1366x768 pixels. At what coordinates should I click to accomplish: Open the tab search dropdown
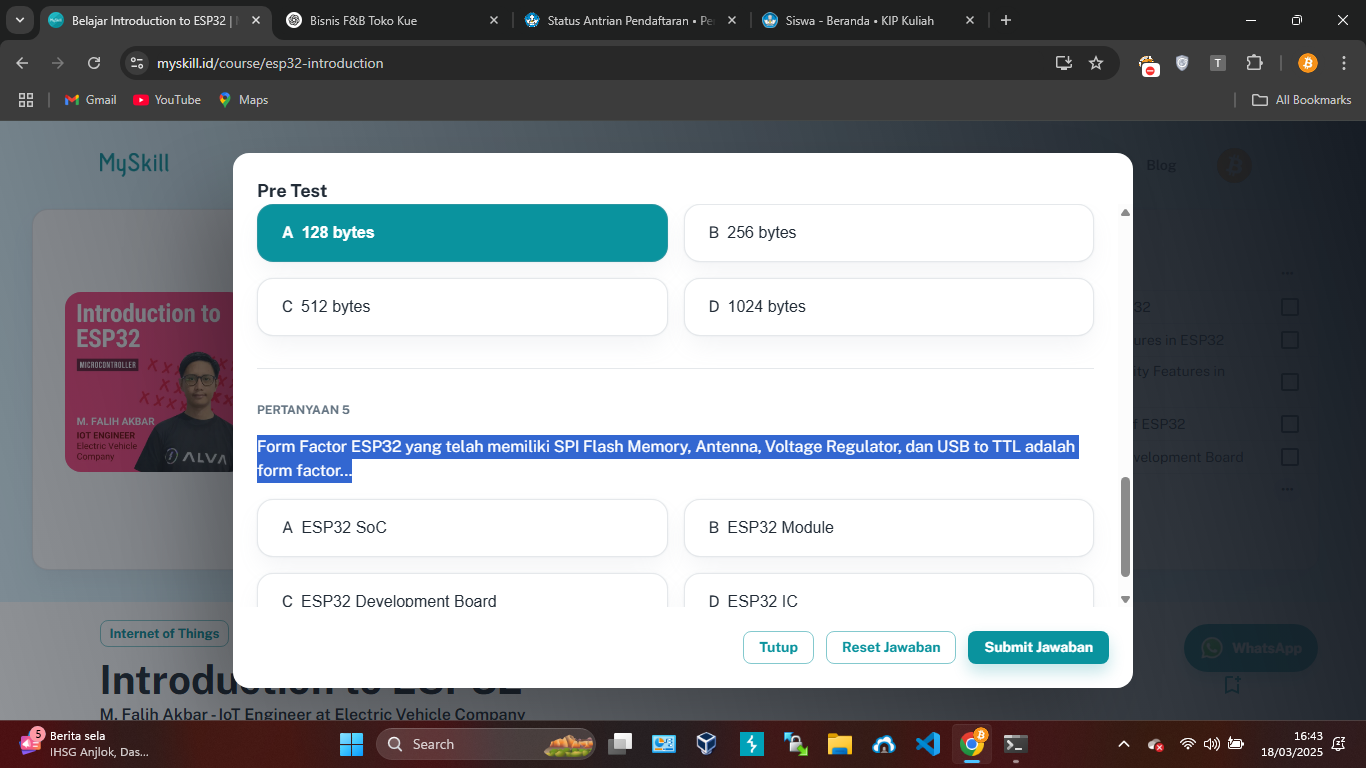pyautogui.click(x=19, y=20)
